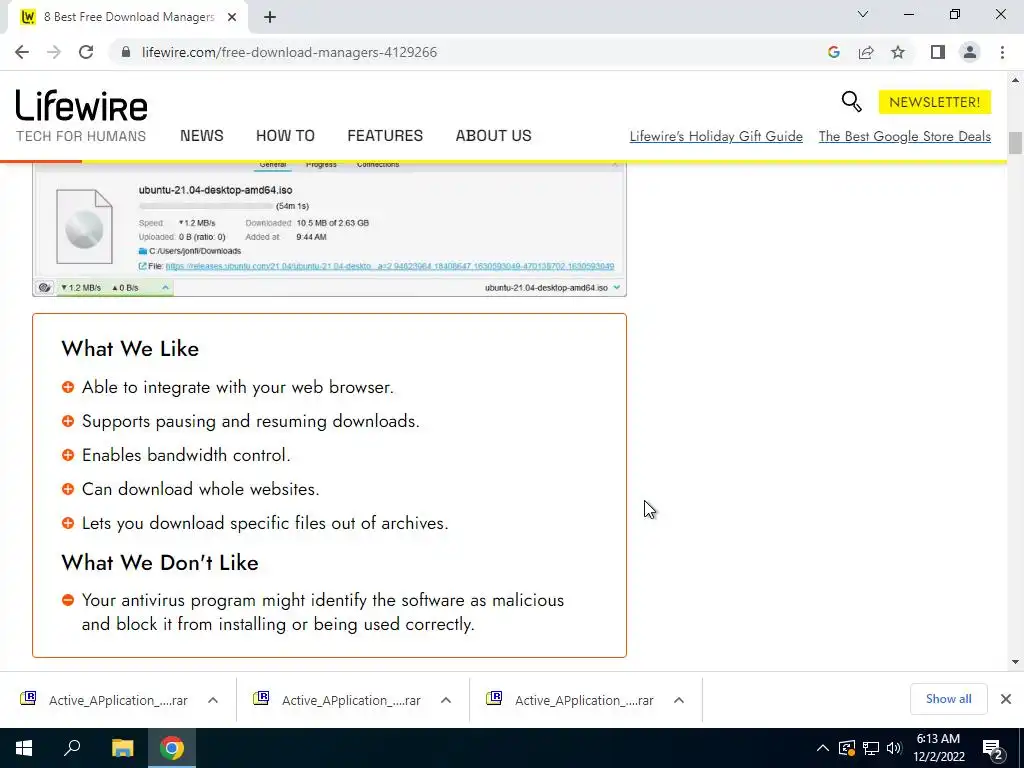Click Show all downloads
The image size is (1024, 768).
948,699
